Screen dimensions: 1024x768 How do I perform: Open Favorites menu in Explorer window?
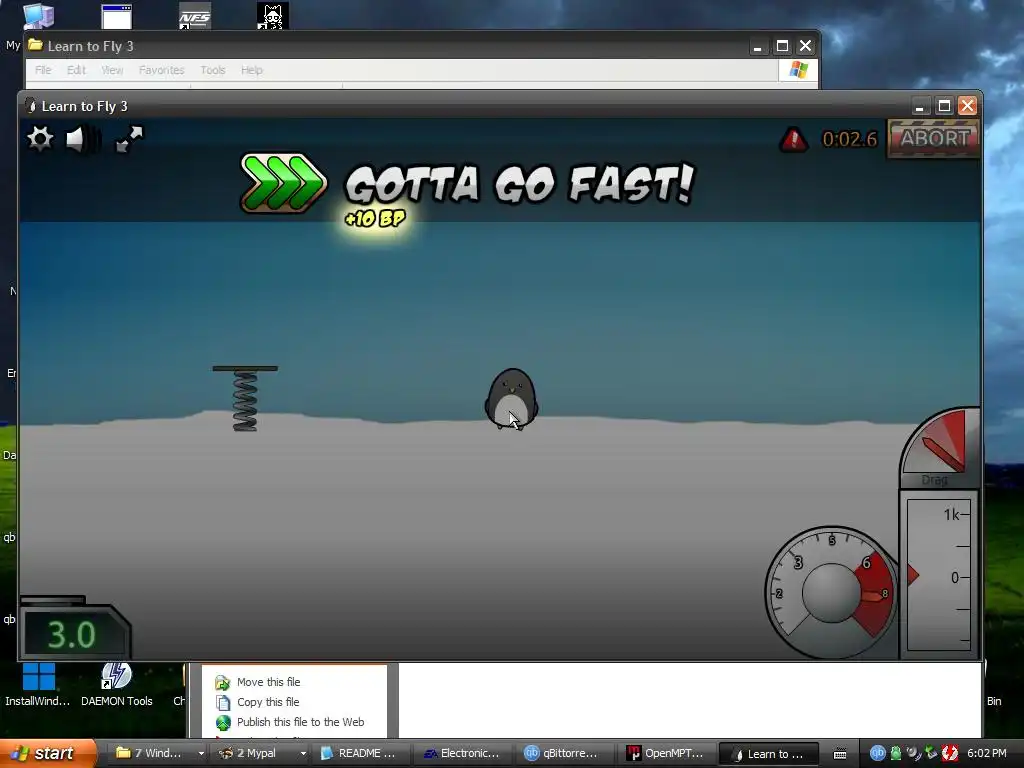pyautogui.click(x=161, y=70)
